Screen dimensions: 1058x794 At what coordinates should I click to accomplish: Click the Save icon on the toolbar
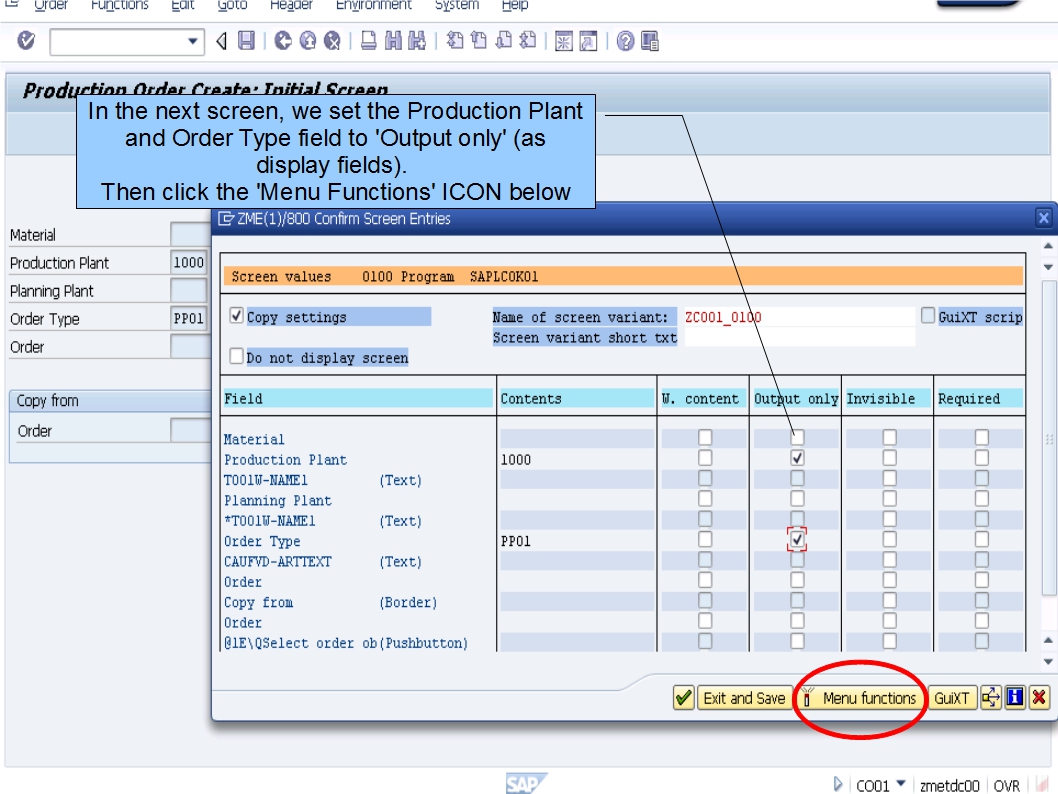click(x=245, y=41)
